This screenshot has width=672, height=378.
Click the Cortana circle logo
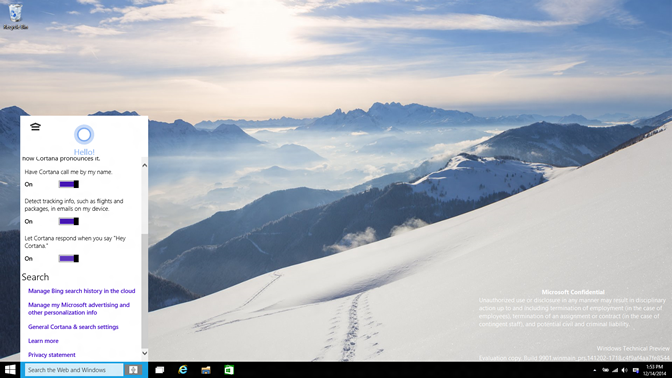(x=84, y=135)
